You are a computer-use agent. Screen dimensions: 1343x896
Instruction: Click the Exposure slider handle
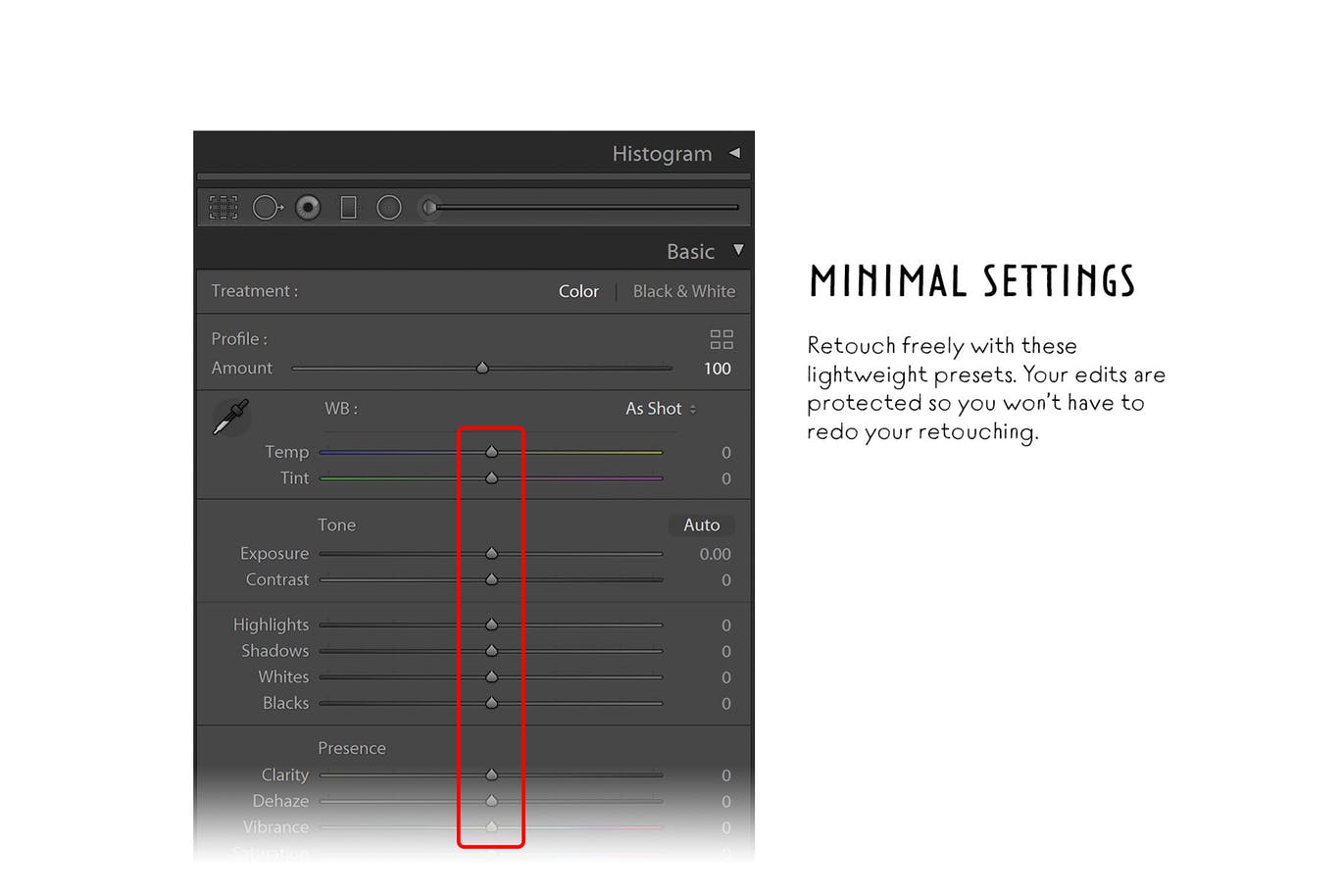(x=492, y=554)
